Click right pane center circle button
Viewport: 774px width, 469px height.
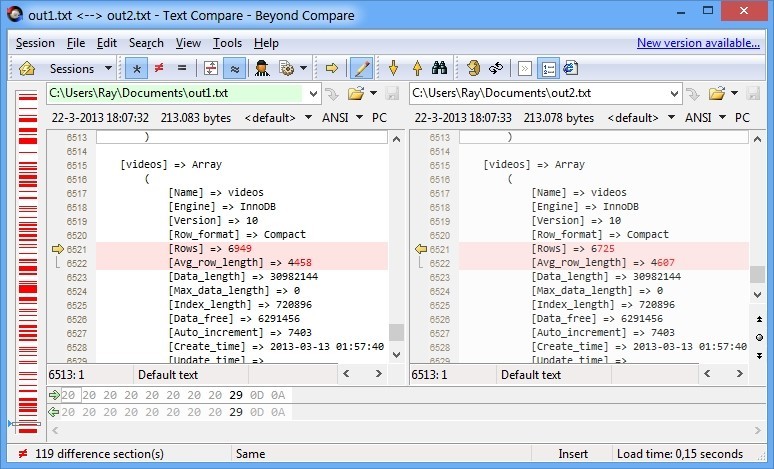pyautogui.click(x=759, y=338)
